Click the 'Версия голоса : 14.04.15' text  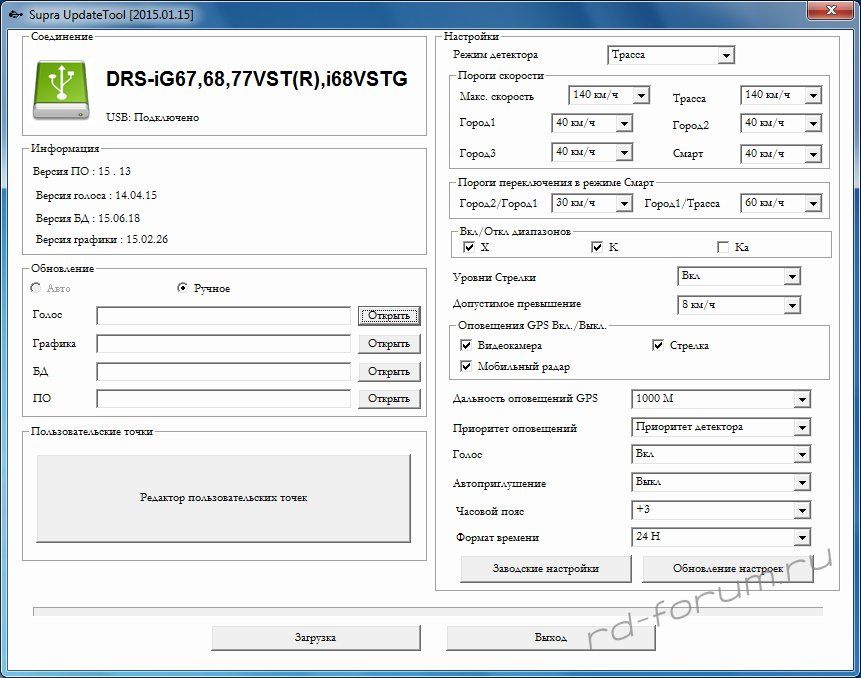pos(96,195)
